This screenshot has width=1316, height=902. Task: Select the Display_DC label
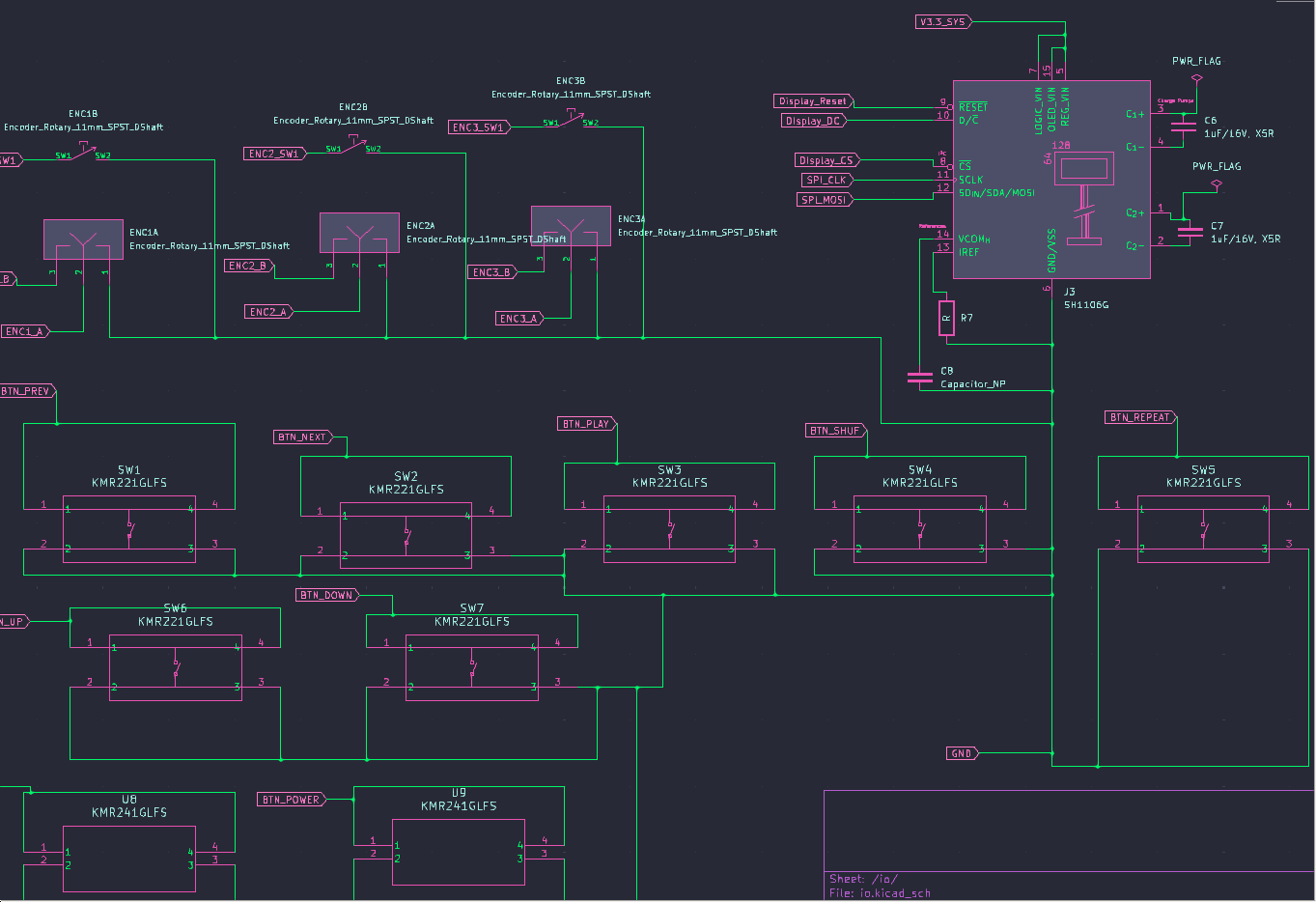(x=813, y=121)
